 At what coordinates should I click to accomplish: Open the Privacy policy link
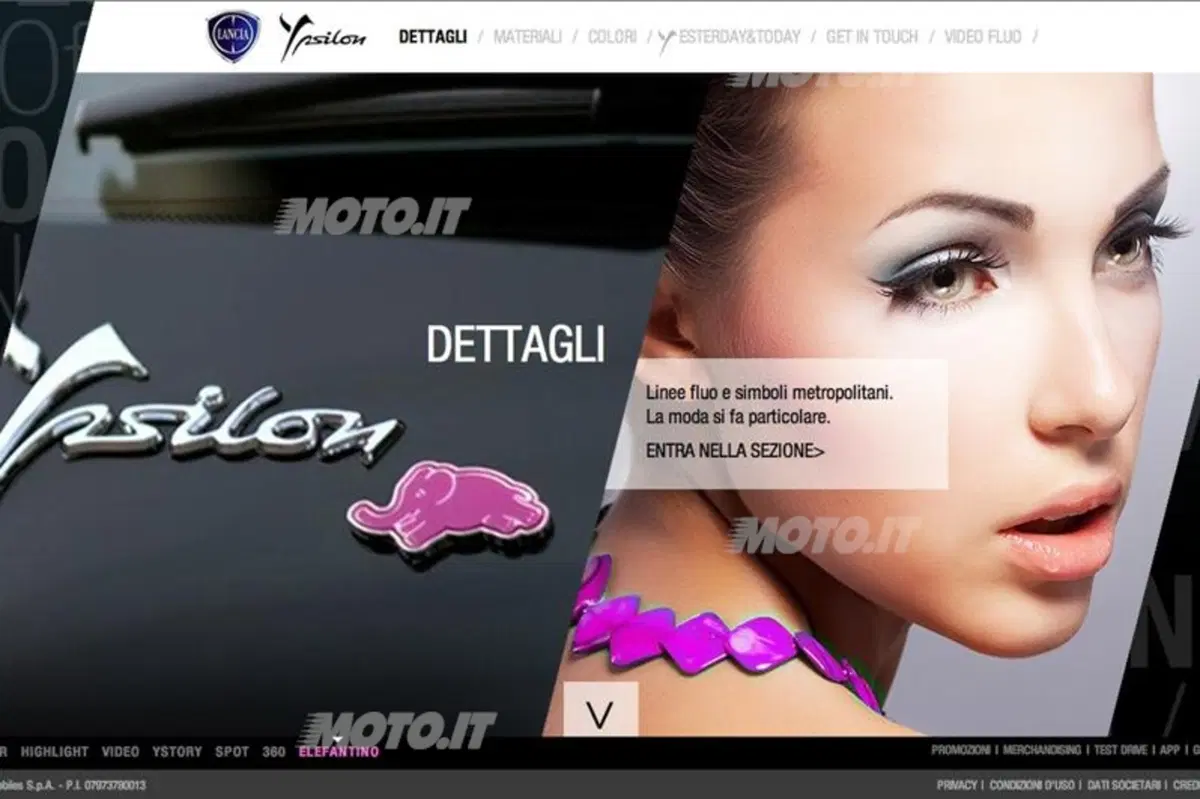[957, 785]
